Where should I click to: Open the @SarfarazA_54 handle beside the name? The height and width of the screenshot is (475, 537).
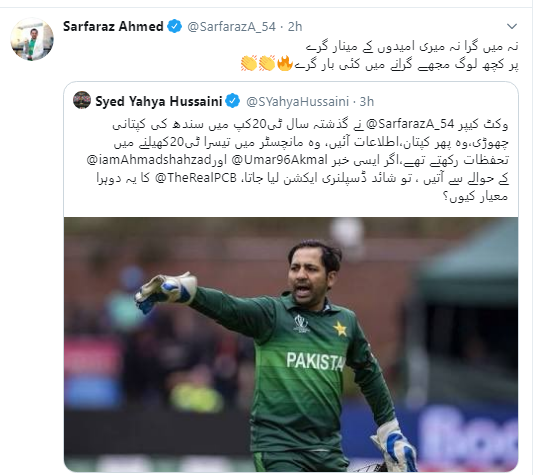pyautogui.click(x=232, y=27)
